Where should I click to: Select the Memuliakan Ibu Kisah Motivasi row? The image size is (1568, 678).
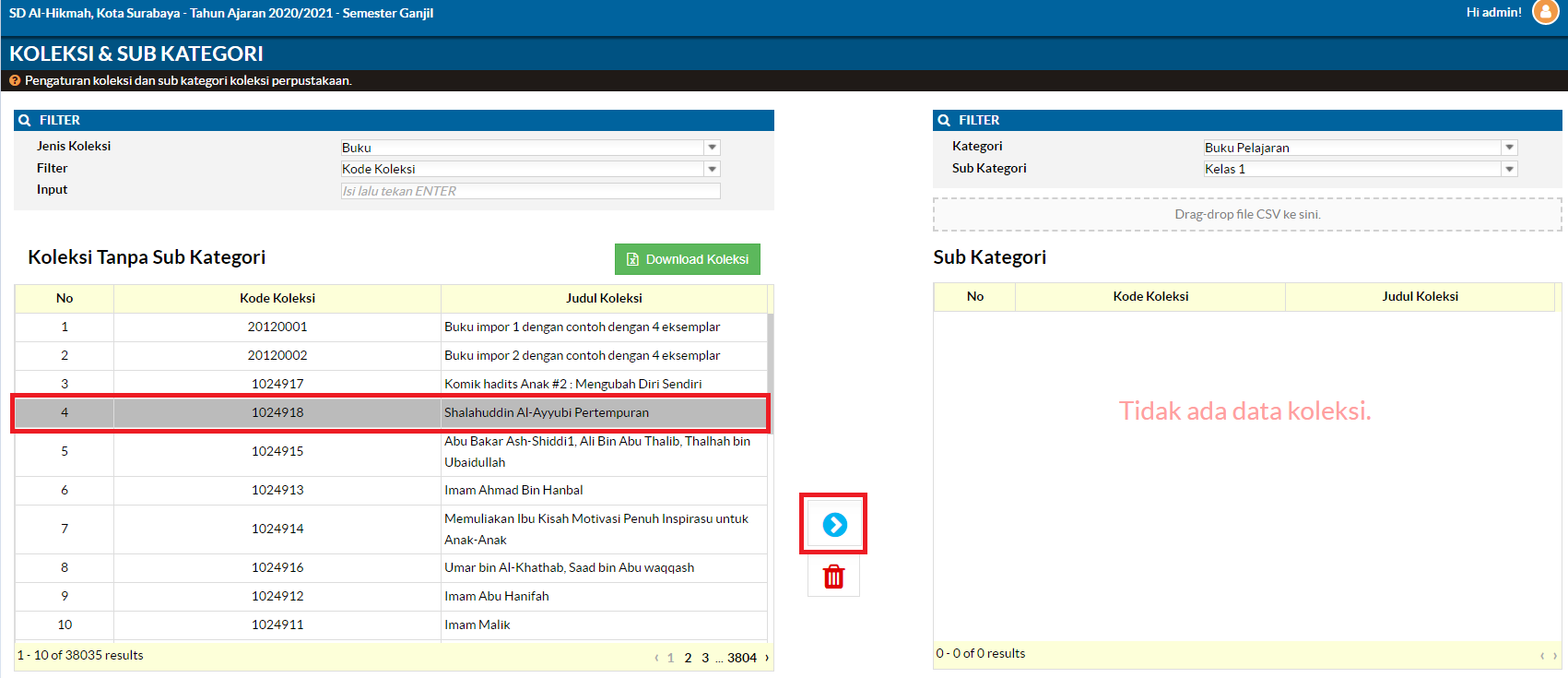point(391,529)
